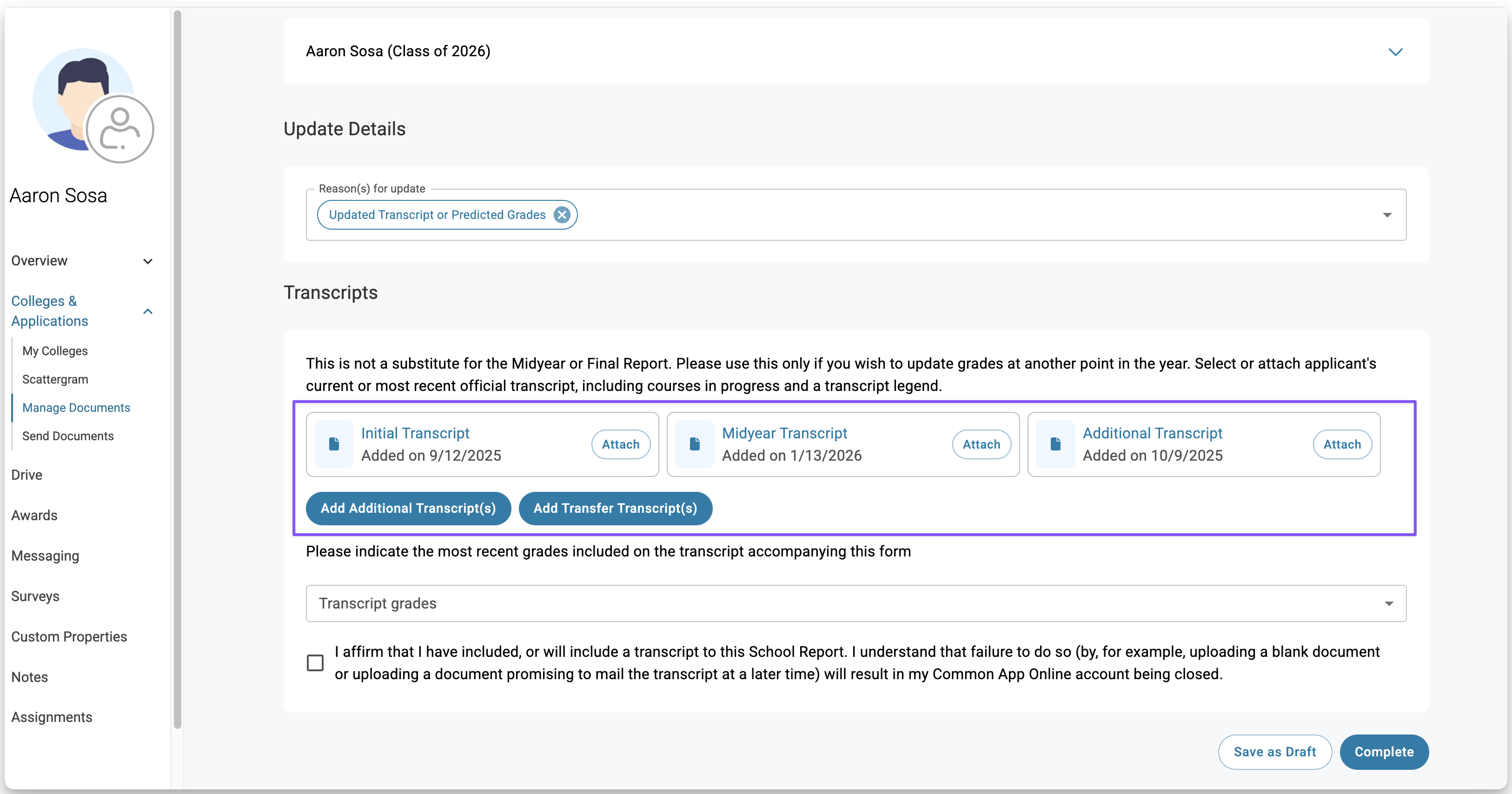
Task: Click the Additional Transcript document icon
Action: [1055, 444]
